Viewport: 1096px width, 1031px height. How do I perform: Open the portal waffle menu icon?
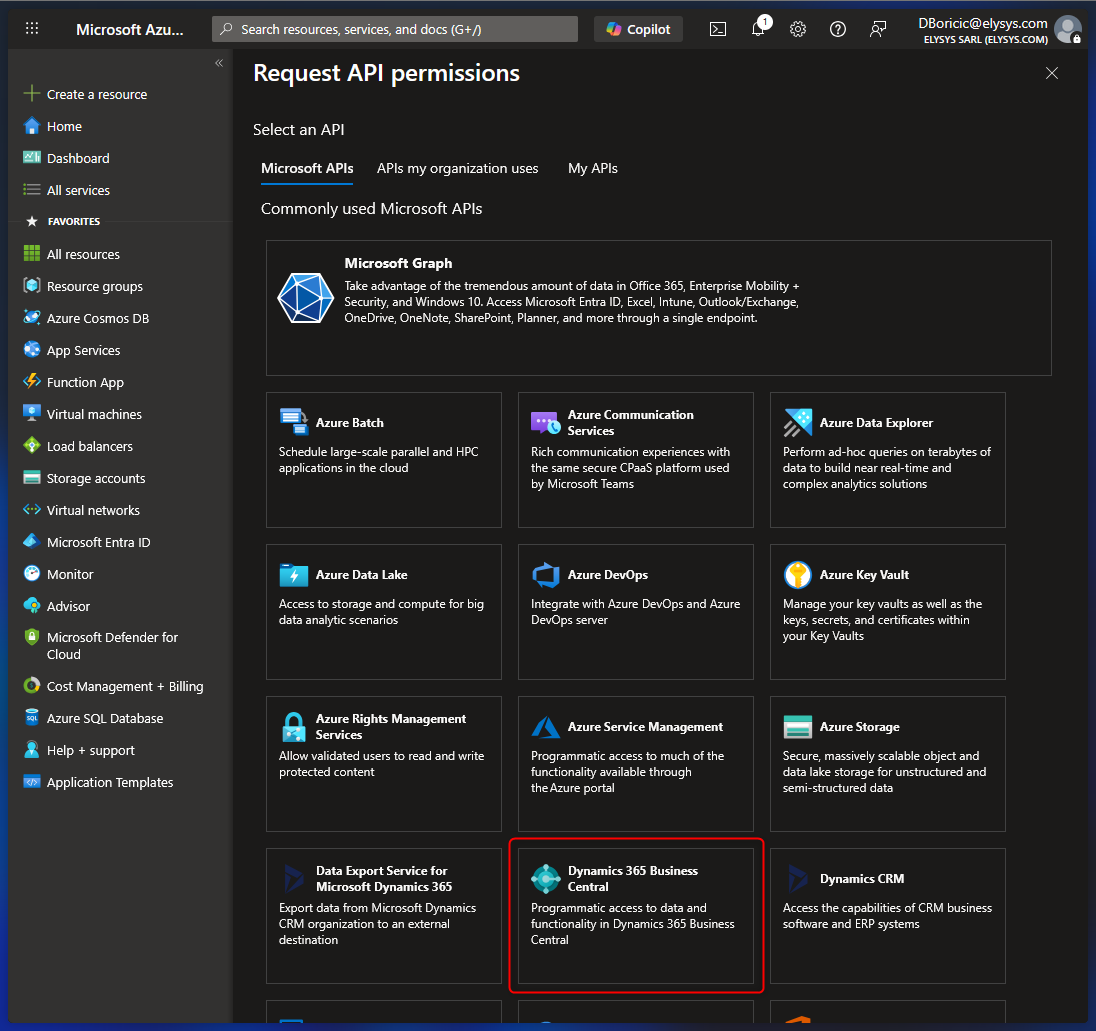point(32,29)
